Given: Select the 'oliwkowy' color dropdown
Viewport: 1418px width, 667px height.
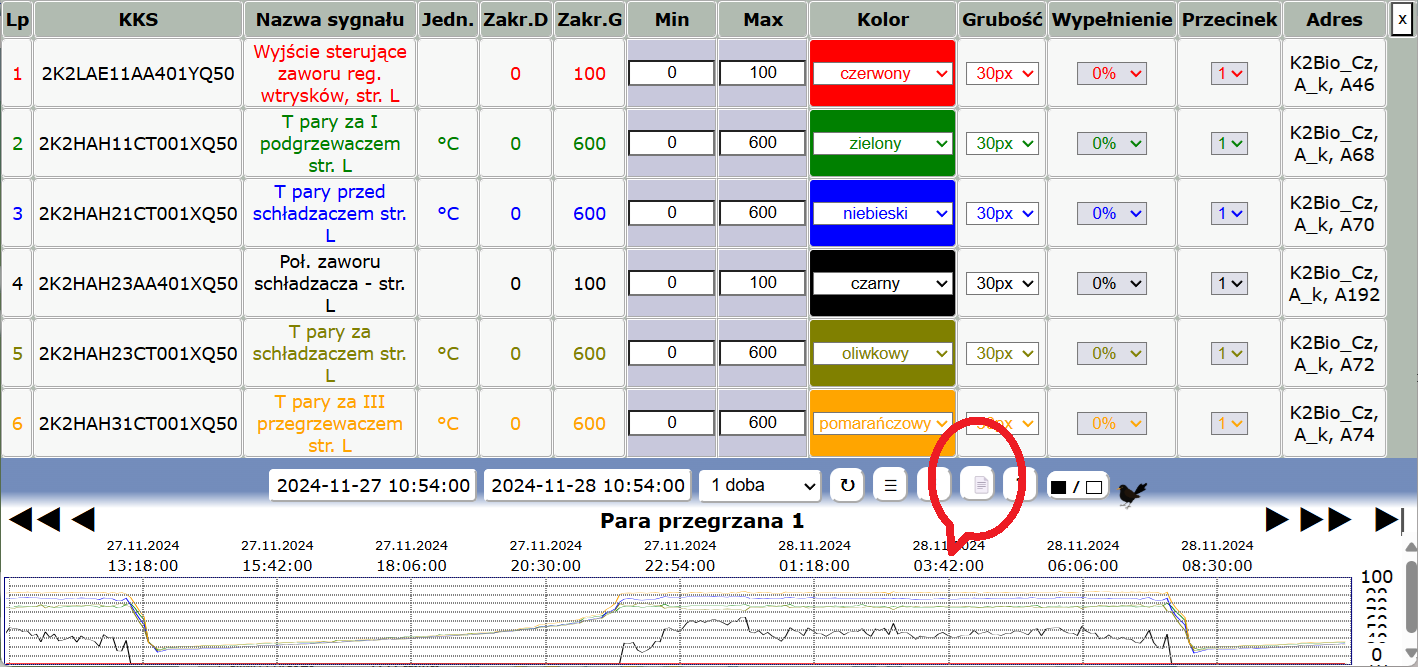Looking at the screenshot, I should click(x=882, y=353).
